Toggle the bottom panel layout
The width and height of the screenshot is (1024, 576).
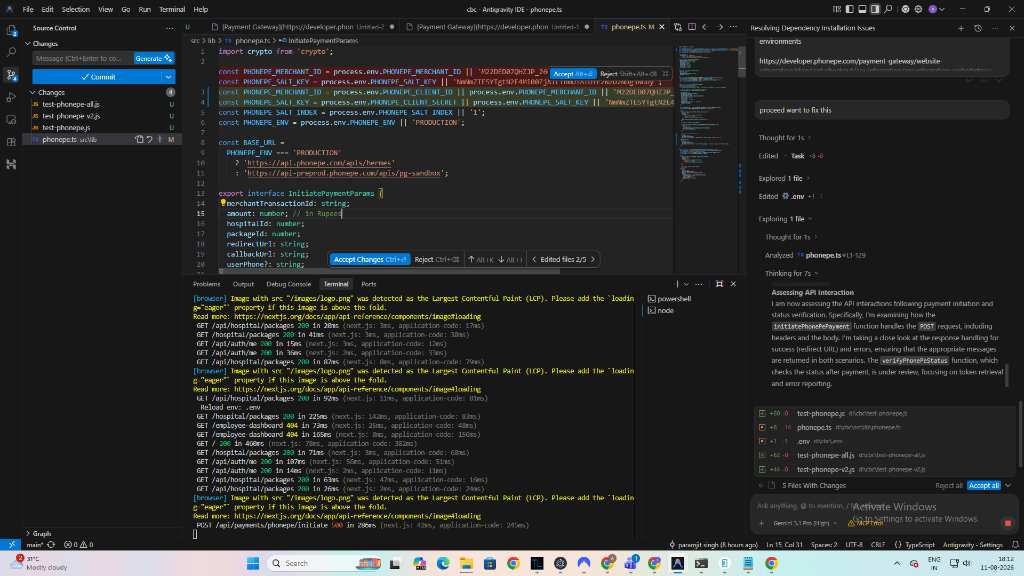[x=862, y=9]
